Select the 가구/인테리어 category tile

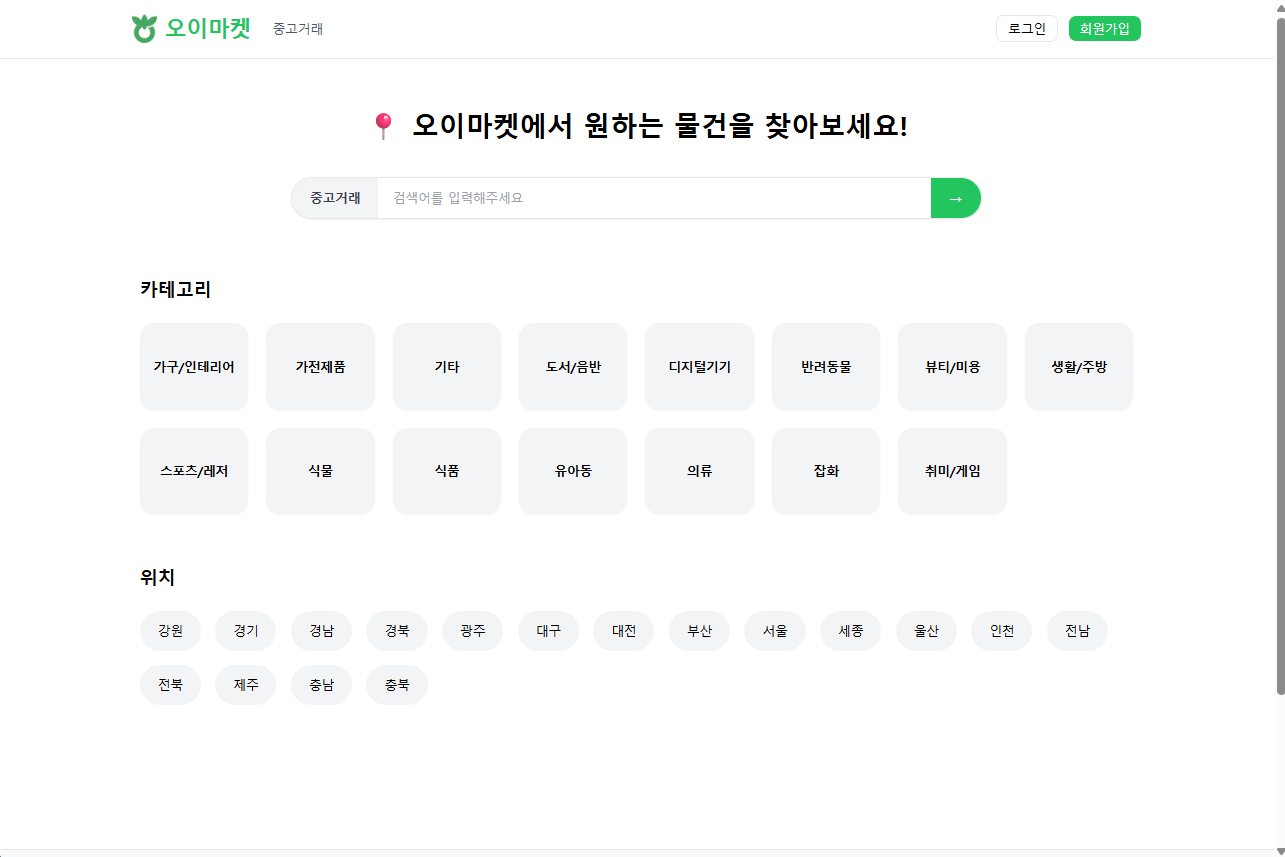point(194,367)
